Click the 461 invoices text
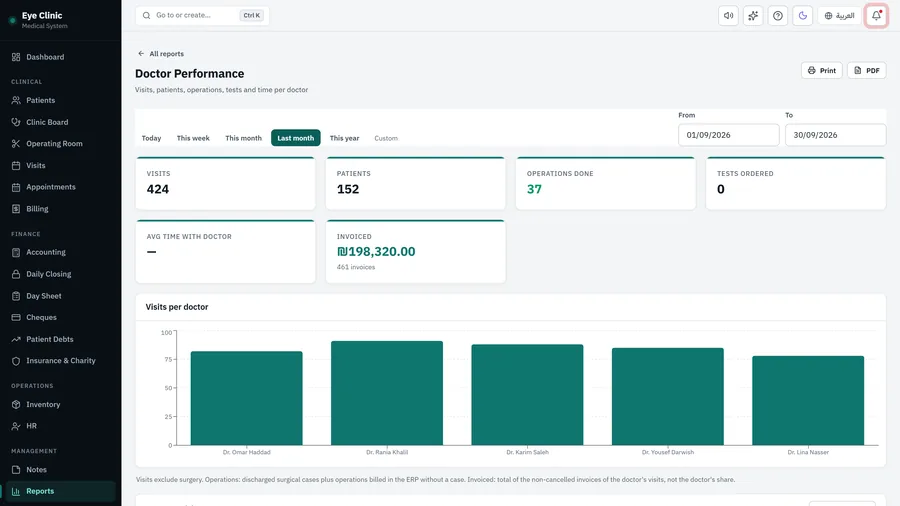The width and height of the screenshot is (900, 506). point(356,267)
